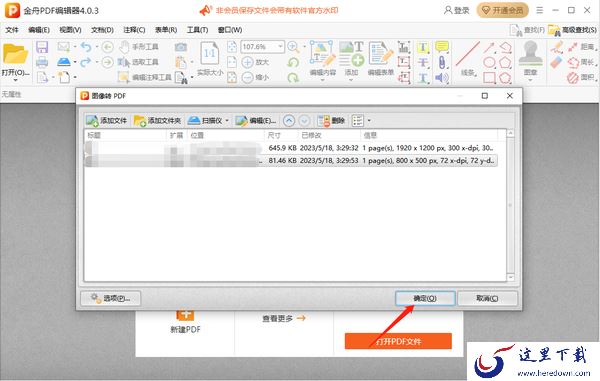Click the Undo arrow icon
The image size is (600, 381).
86,47
